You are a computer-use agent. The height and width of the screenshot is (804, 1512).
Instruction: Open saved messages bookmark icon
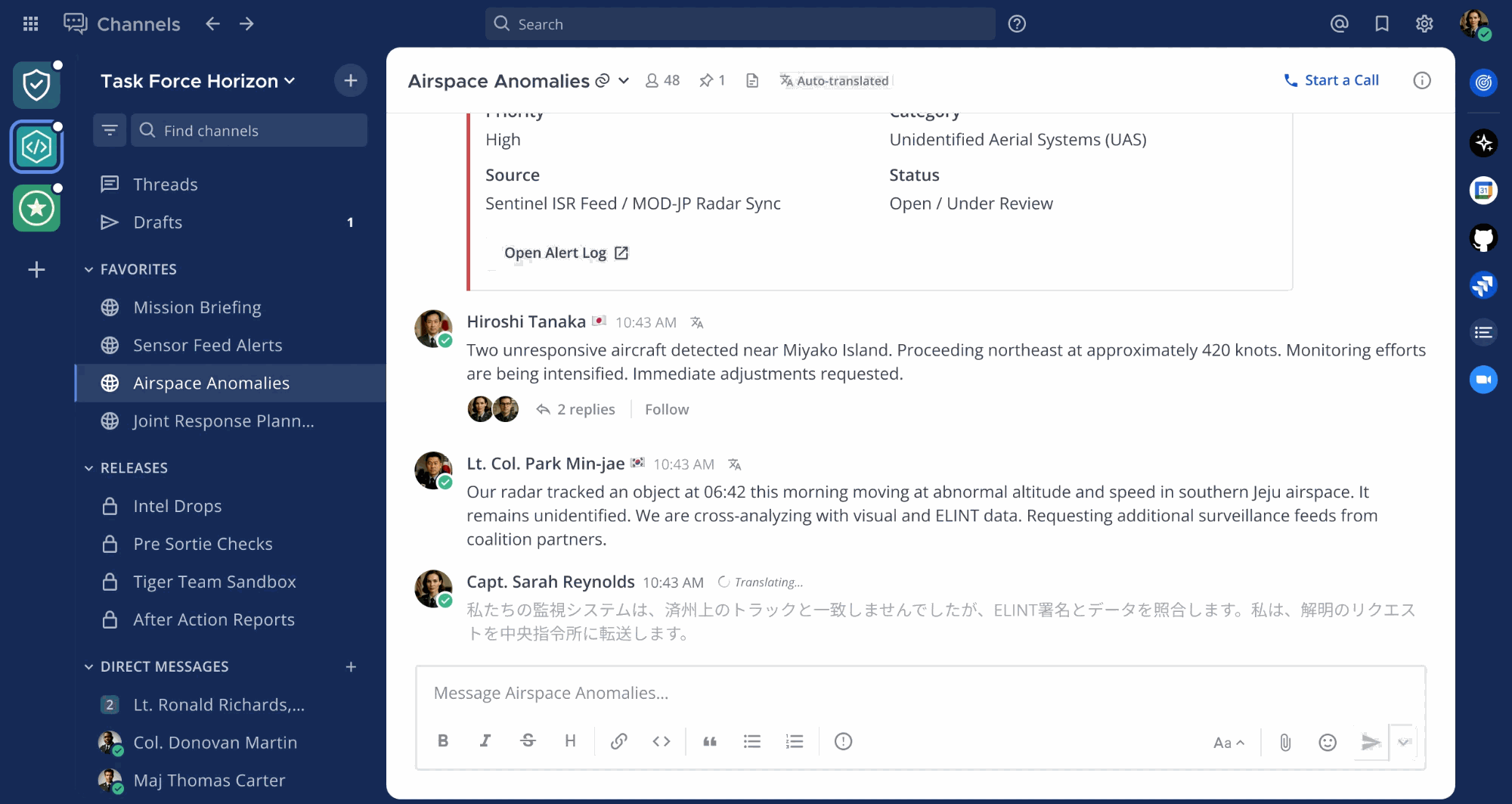[1382, 23]
